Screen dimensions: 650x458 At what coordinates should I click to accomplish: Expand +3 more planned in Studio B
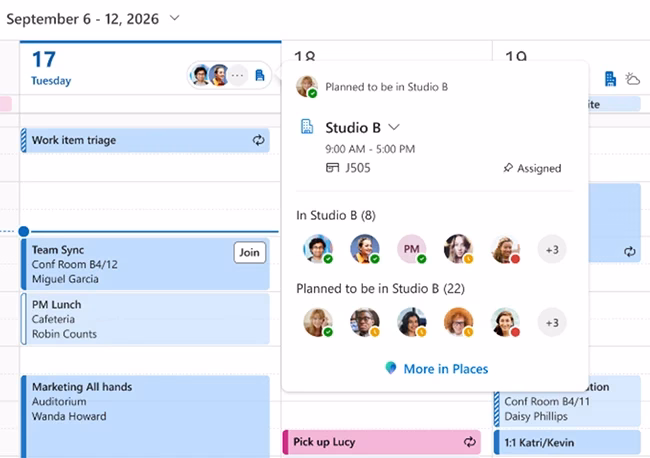[x=552, y=322]
